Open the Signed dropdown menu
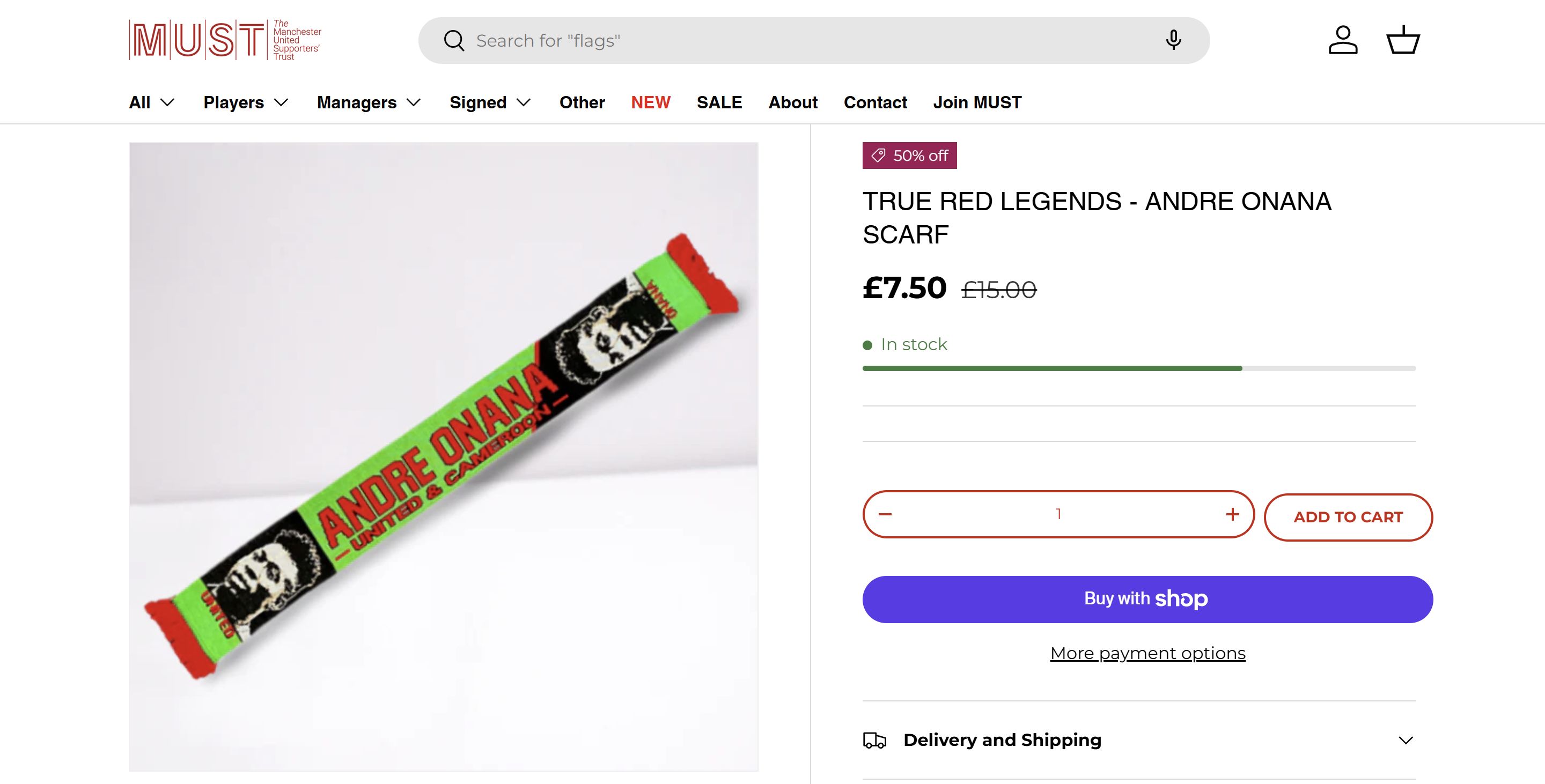The height and width of the screenshot is (784, 1545). [x=490, y=102]
